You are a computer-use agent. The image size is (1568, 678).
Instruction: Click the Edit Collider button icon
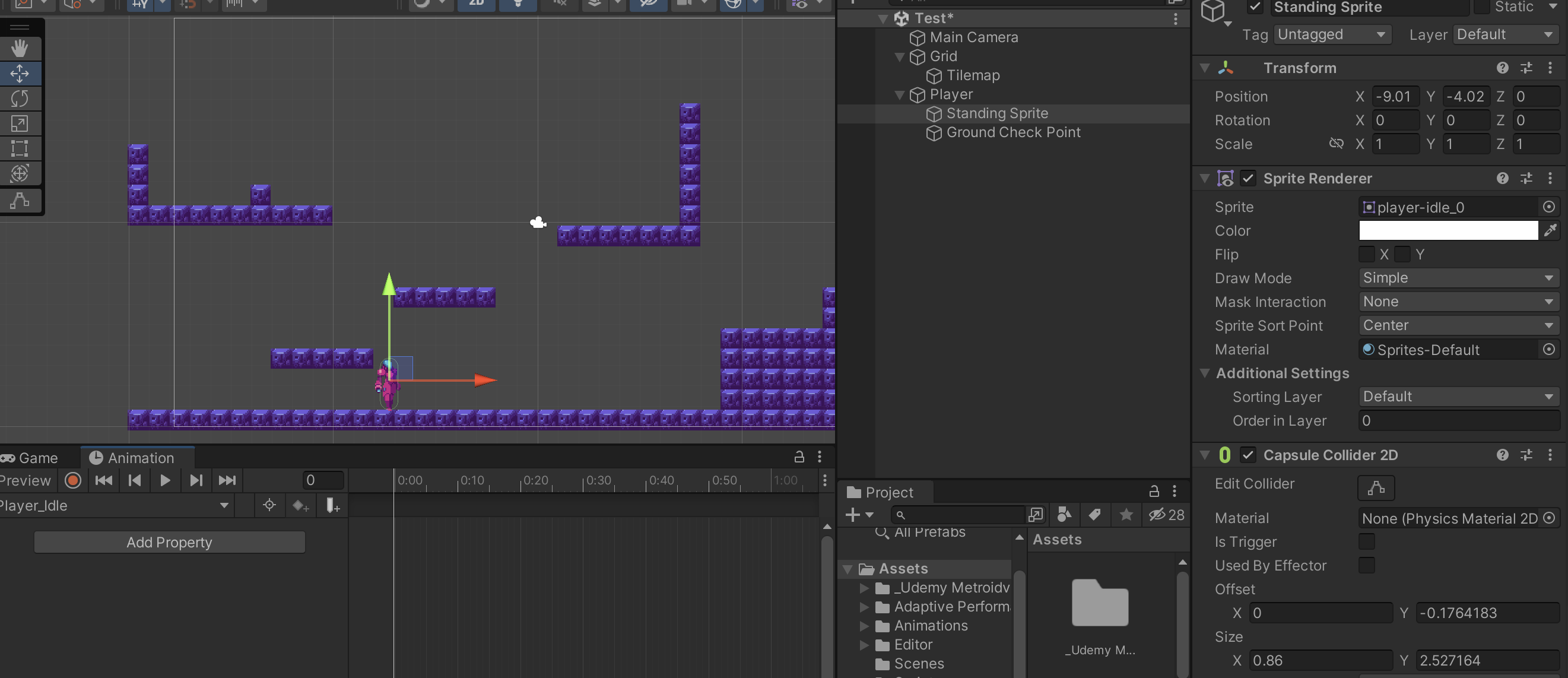pos(1375,487)
